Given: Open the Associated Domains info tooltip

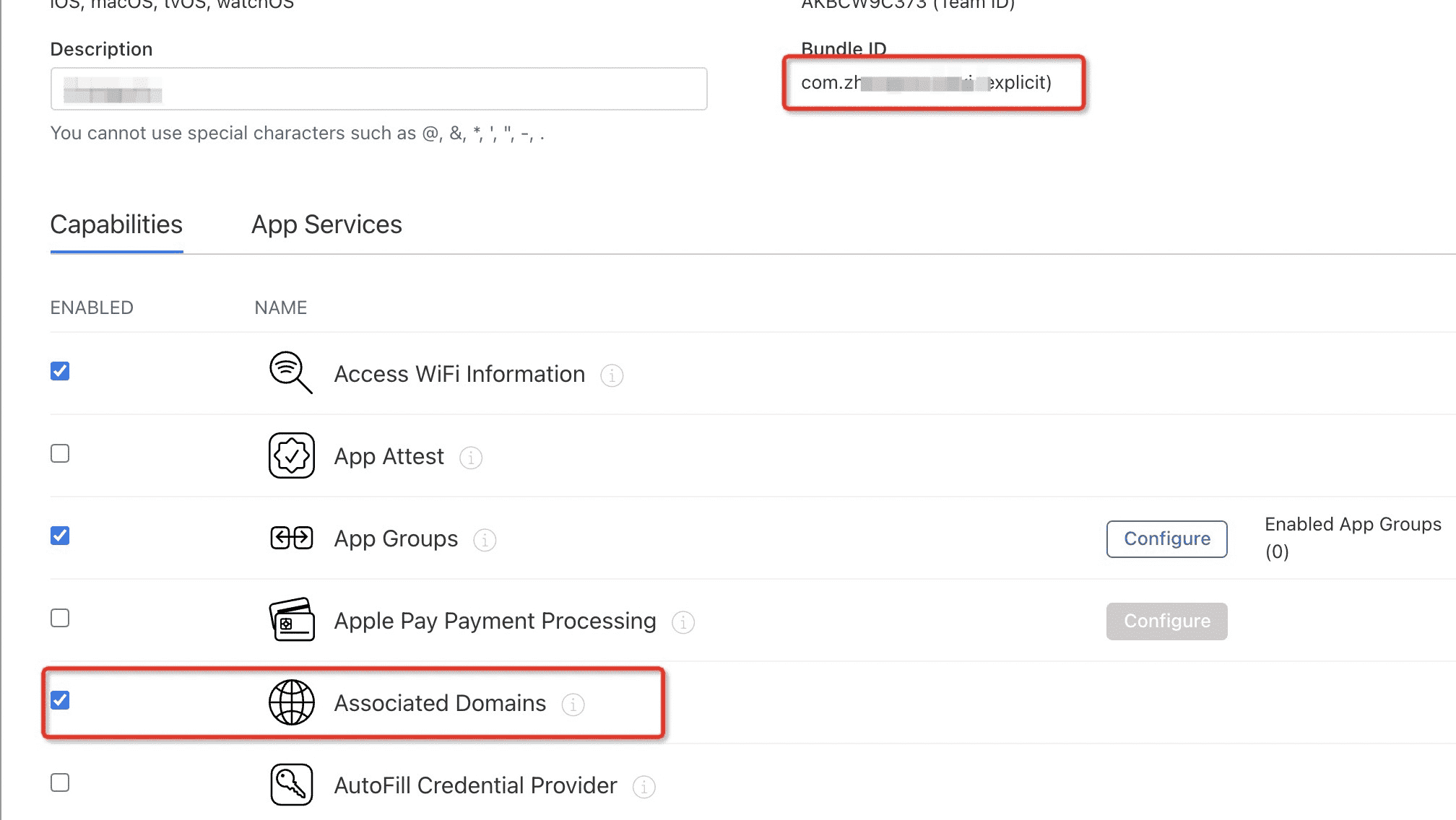Looking at the screenshot, I should click(x=573, y=705).
